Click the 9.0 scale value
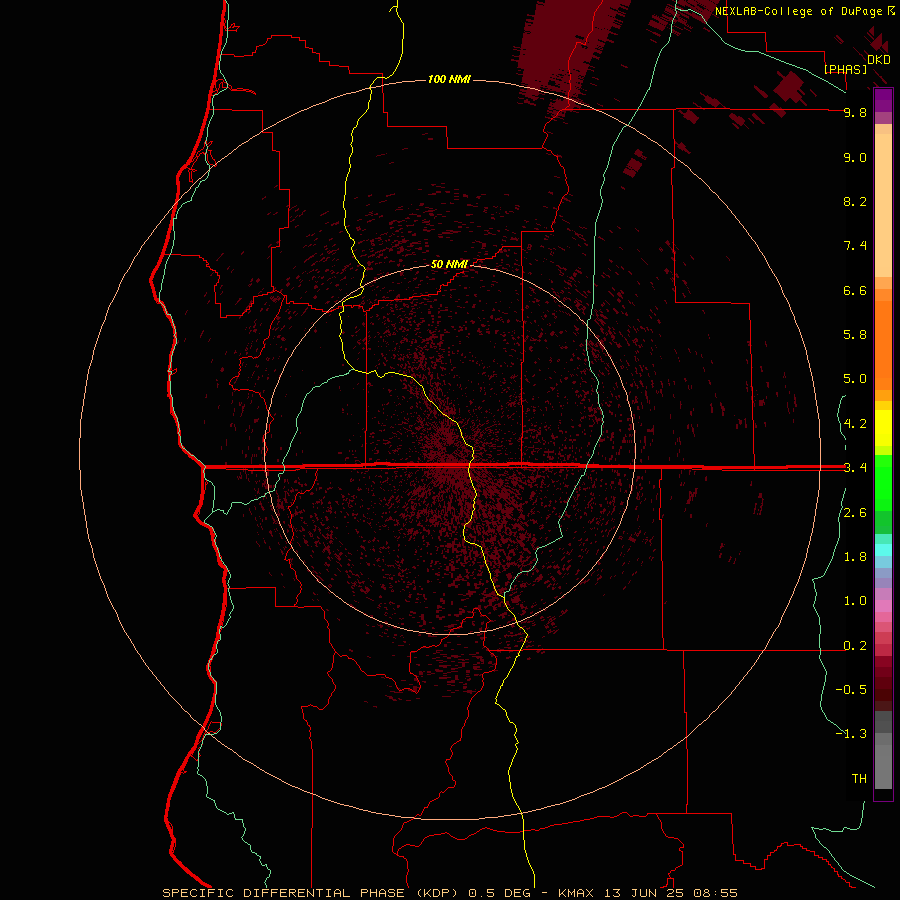Image resolution: width=900 pixels, height=900 pixels. [x=855, y=157]
